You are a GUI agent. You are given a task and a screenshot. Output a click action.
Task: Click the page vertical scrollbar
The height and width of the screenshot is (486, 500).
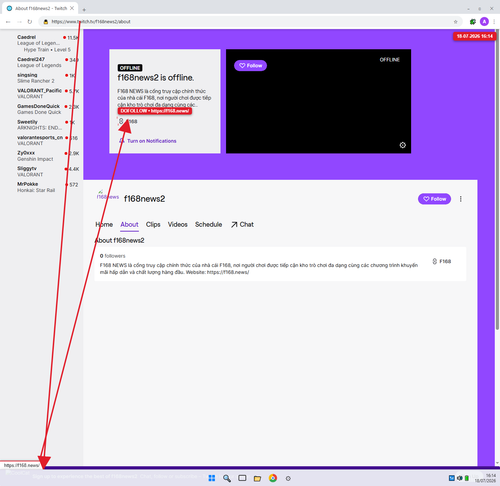[497, 180]
